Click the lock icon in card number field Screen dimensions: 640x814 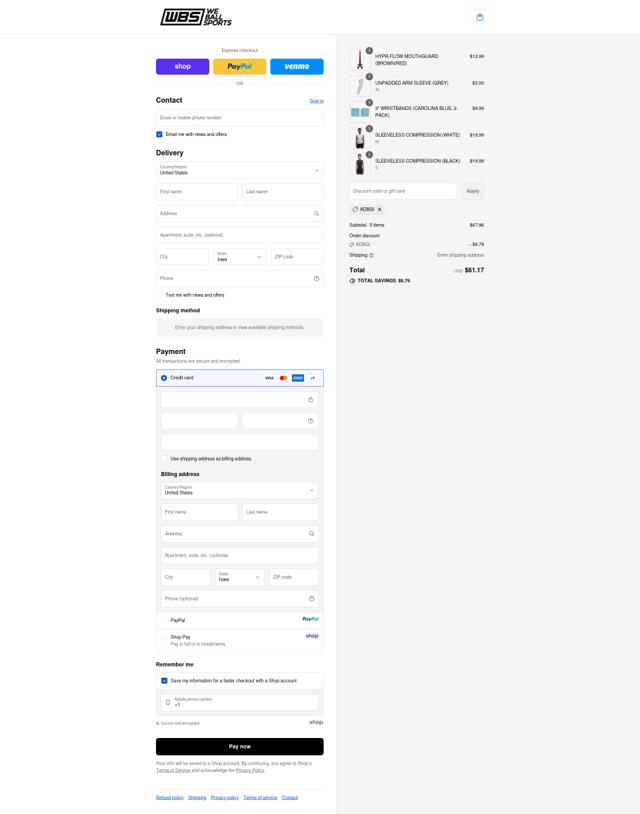pyautogui.click(x=310, y=400)
